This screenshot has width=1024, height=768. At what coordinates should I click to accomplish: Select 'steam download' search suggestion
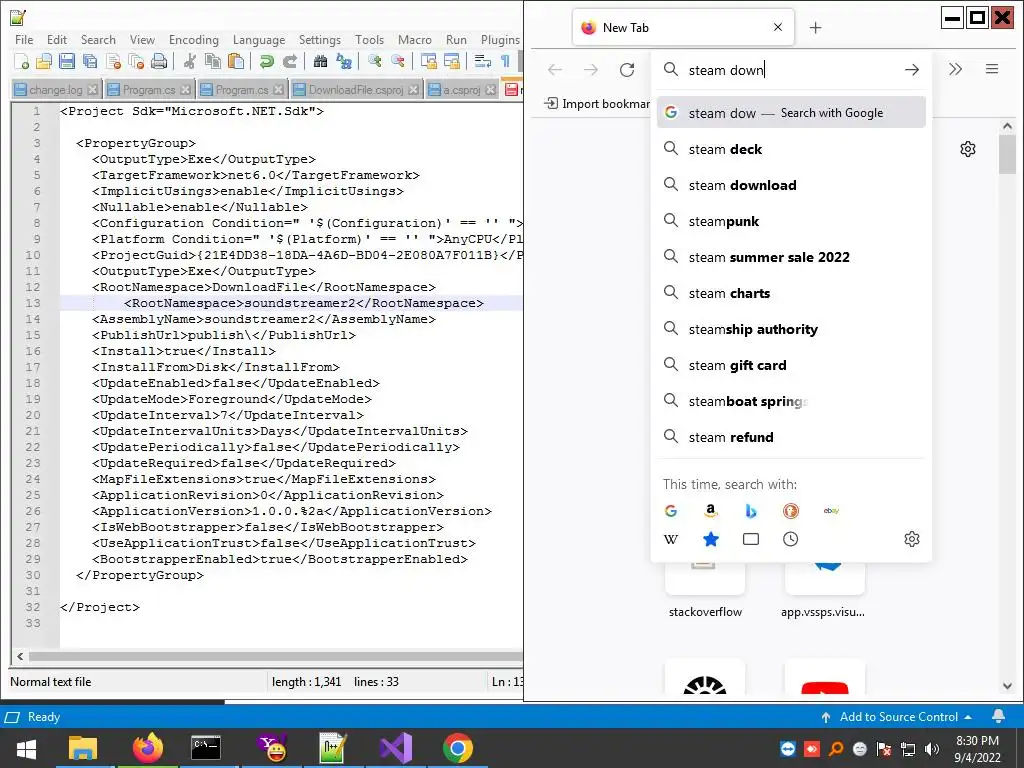791,185
